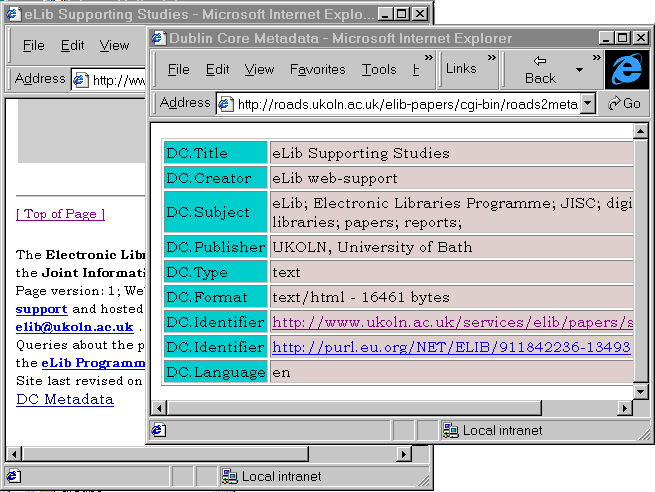Open Edit menu in eLib Supporting Studies window
The image size is (655, 492).
click(x=72, y=45)
